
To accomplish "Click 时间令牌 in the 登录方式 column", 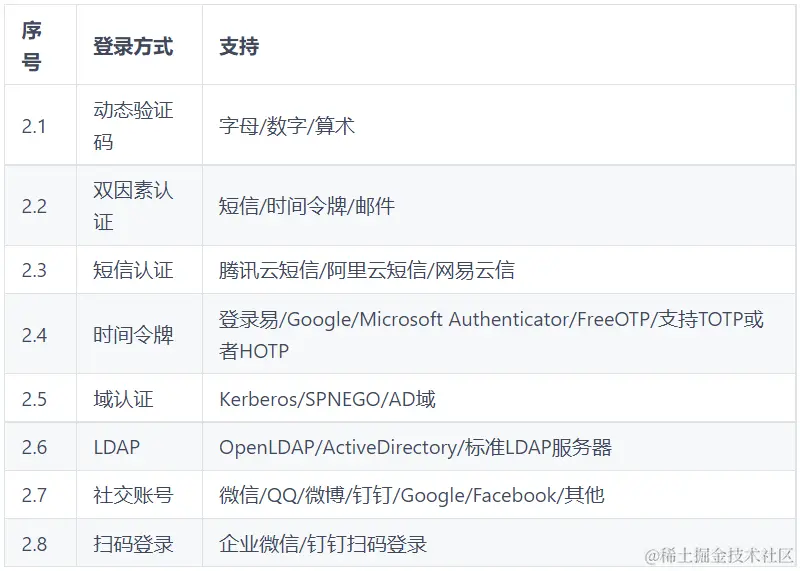I will tap(139, 334).
